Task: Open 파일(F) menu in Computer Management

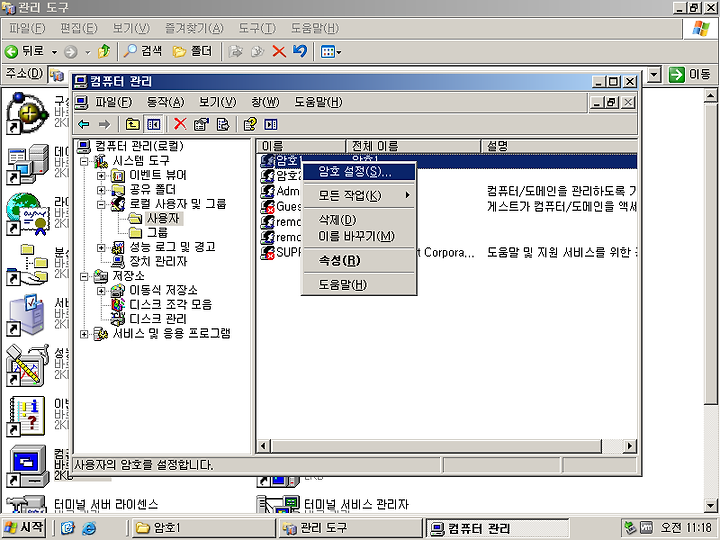Action: coord(113,102)
